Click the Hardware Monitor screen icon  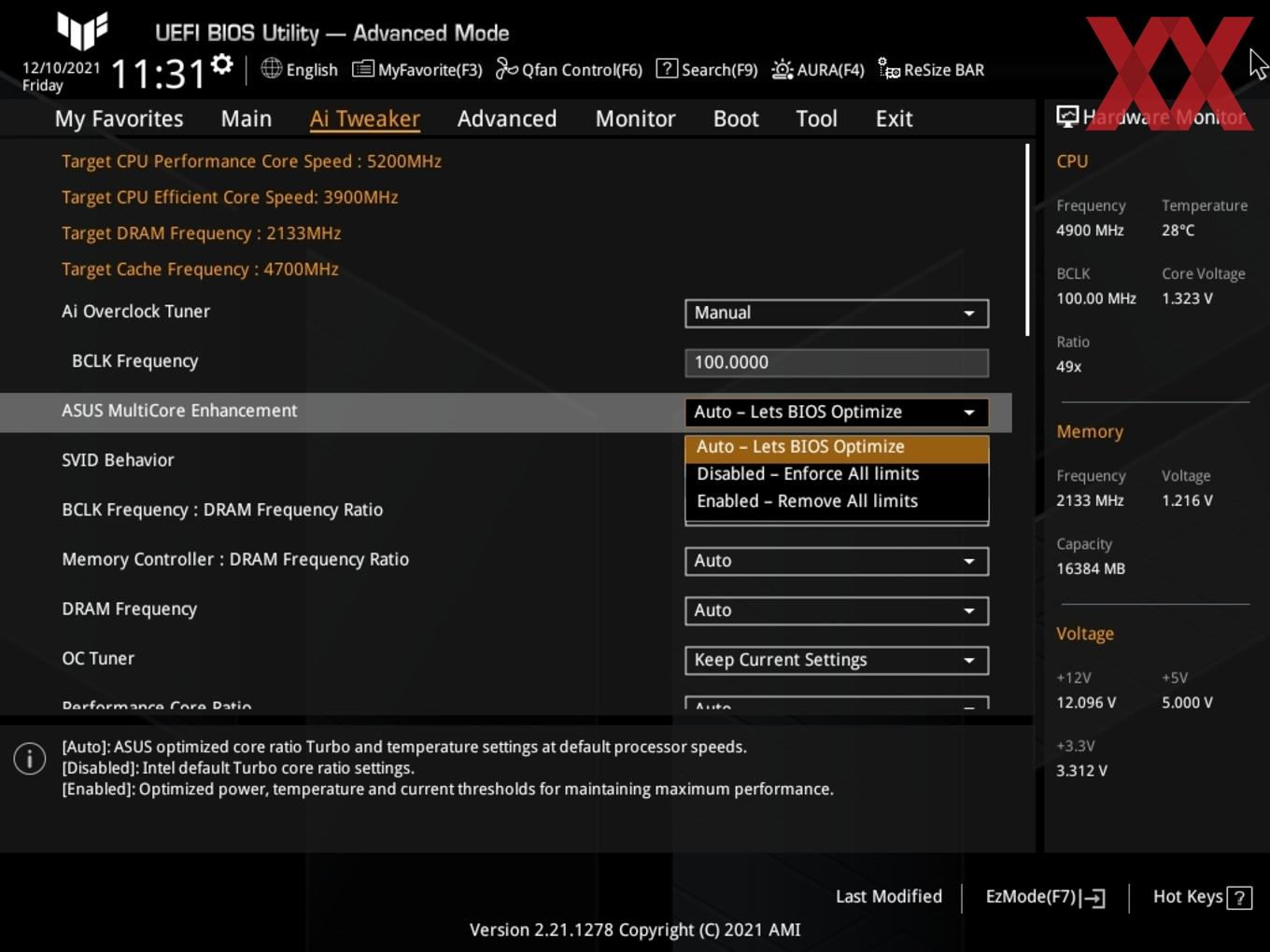point(1067,116)
